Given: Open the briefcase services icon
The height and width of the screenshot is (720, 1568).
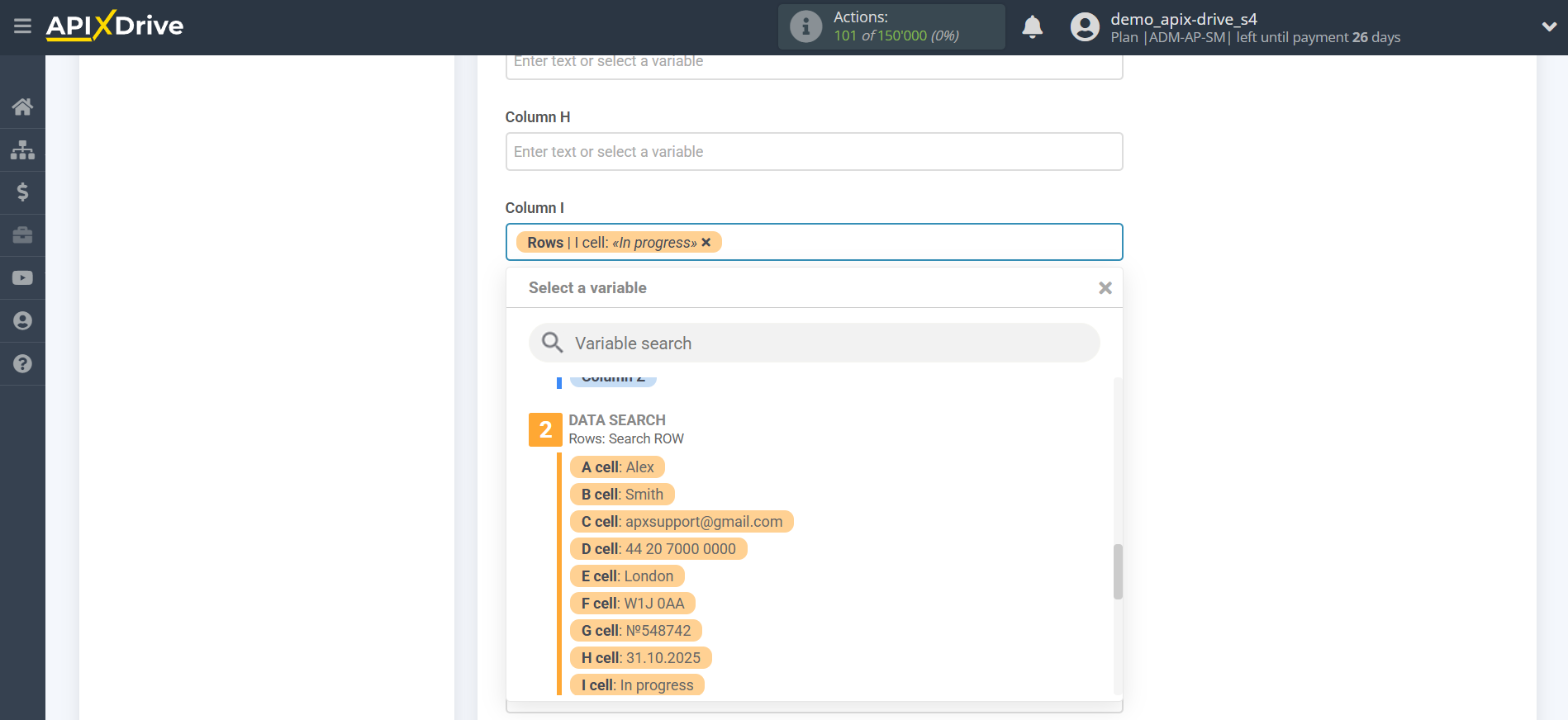Looking at the screenshot, I should click(22, 235).
